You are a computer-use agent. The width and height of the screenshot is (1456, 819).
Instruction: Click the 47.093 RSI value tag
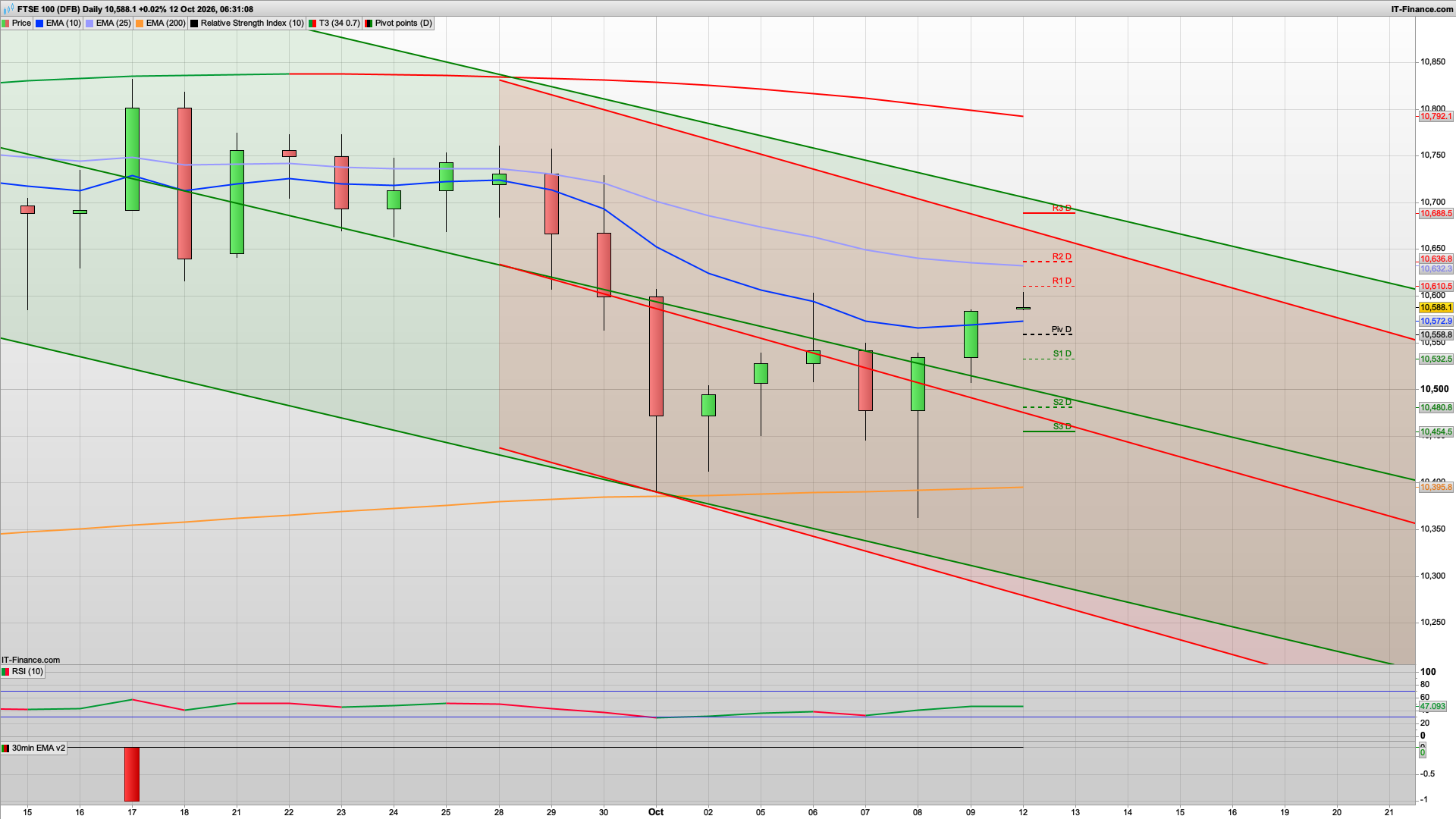click(x=1432, y=706)
